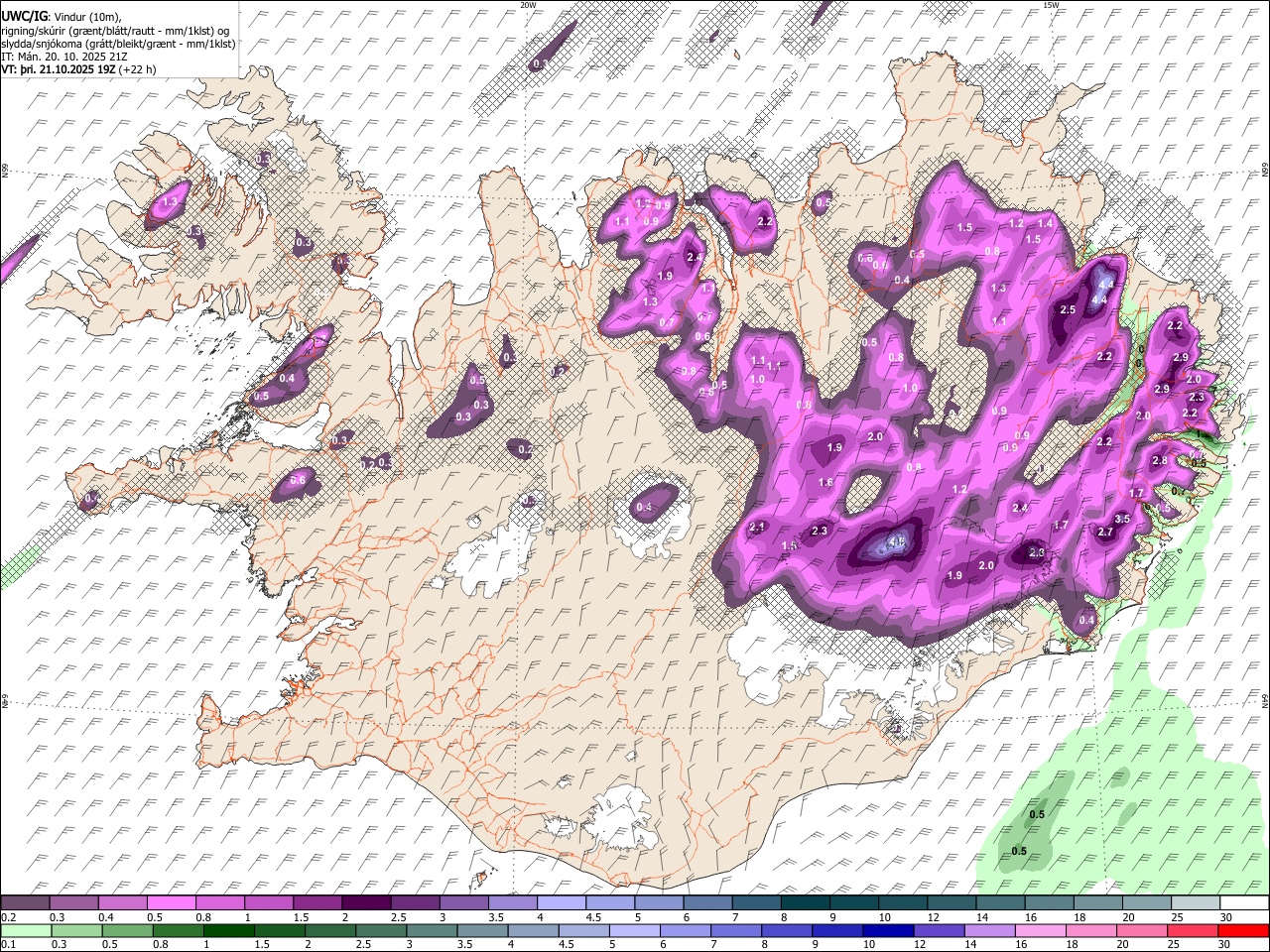Click the UWC/IG title in the header

pyautogui.click(x=24, y=17)
